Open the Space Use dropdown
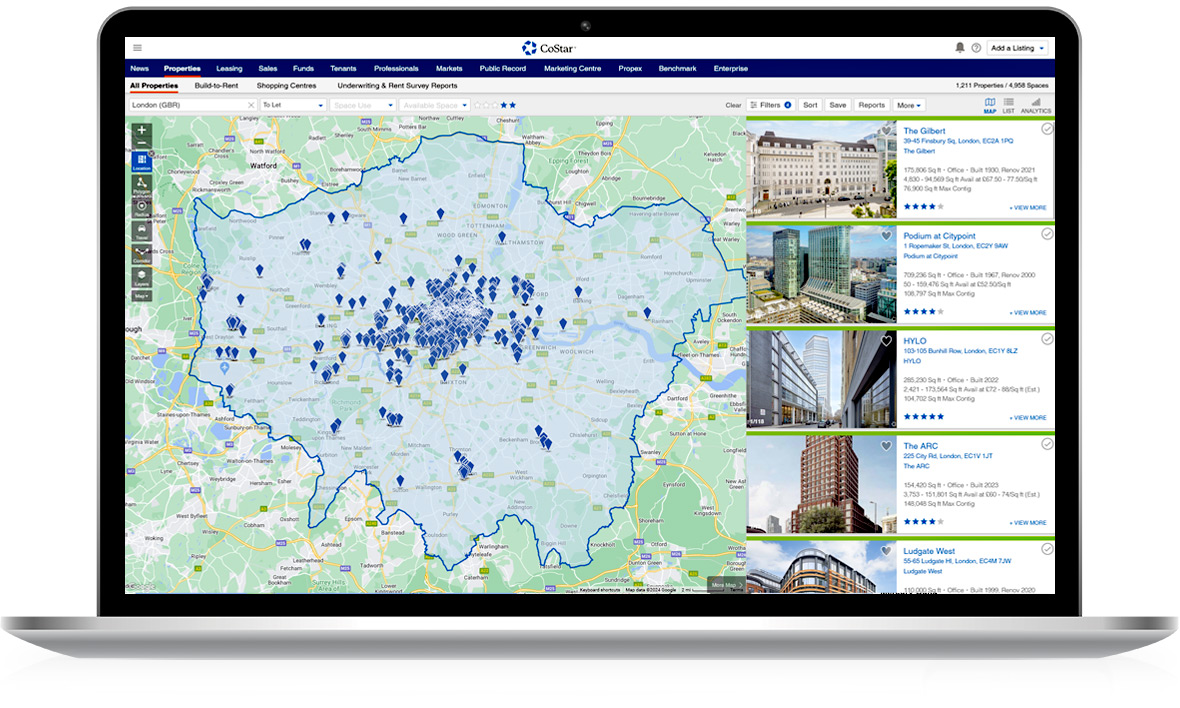The width and height of the screenshot is (1180, 708). coord(363,105)
